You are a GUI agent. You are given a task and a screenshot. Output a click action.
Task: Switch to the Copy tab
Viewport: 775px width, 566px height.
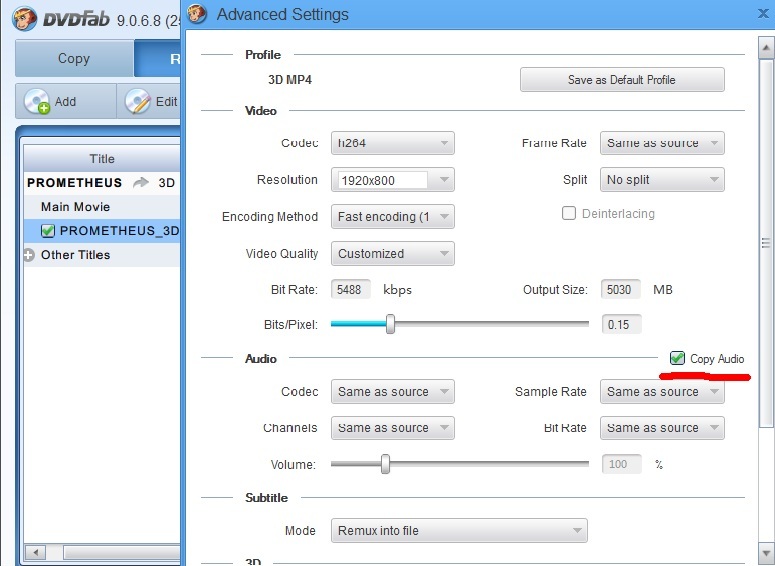[74, 58]
